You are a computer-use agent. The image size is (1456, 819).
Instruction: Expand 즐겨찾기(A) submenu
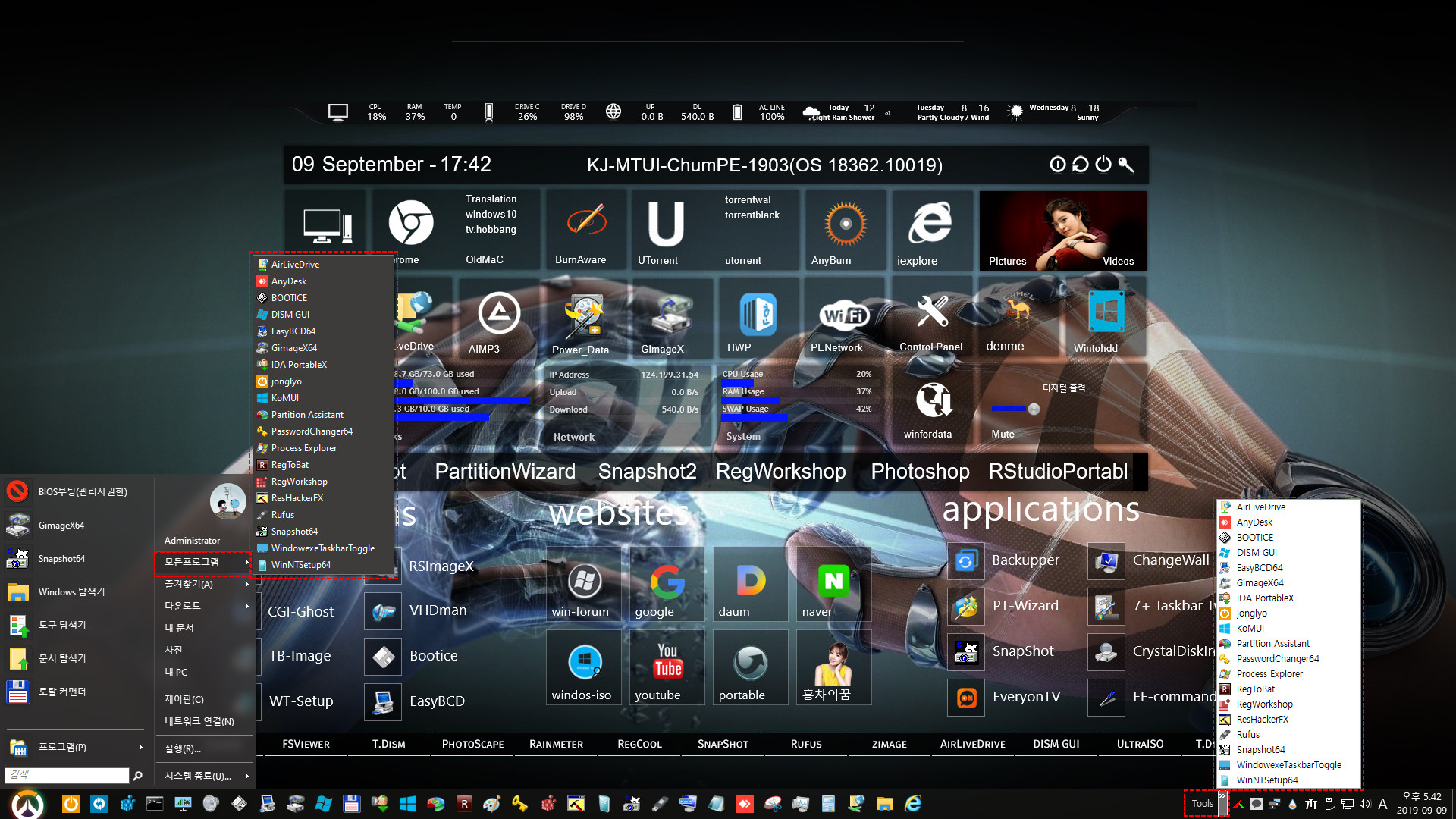[x=204, y=585]
